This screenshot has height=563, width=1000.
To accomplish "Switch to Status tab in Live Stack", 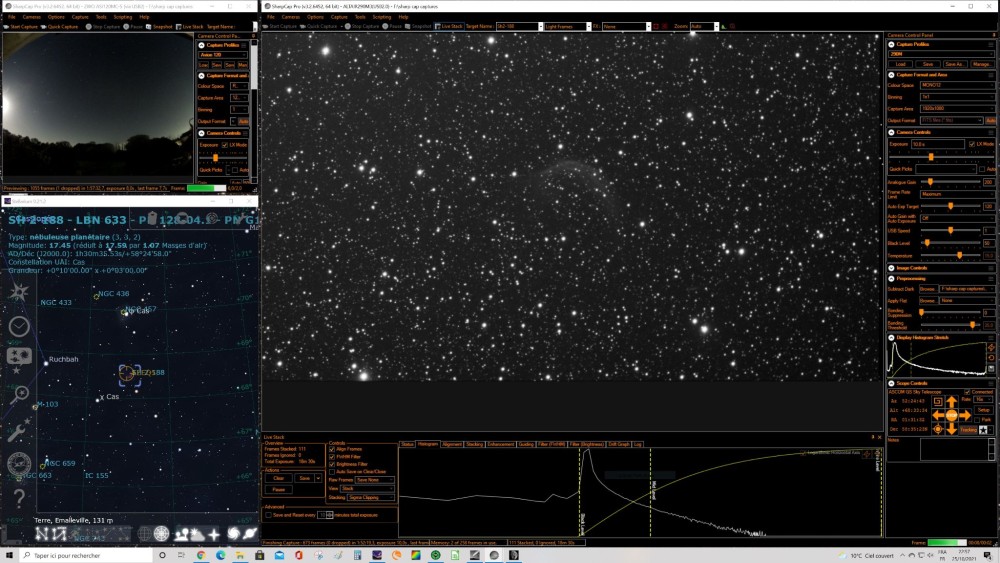I will [x=408, y=444].
